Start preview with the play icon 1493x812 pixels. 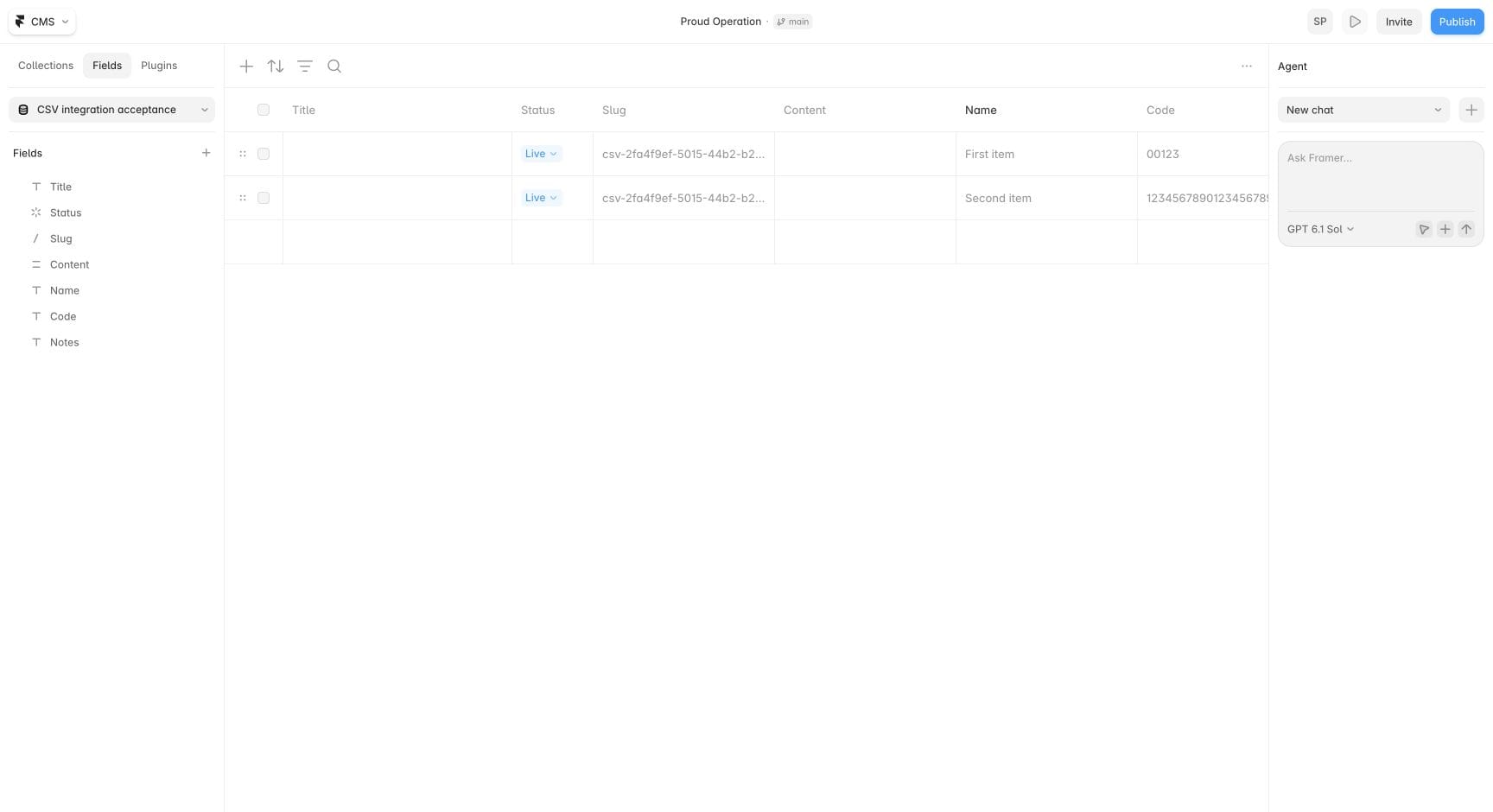(x=1355, y=22)
